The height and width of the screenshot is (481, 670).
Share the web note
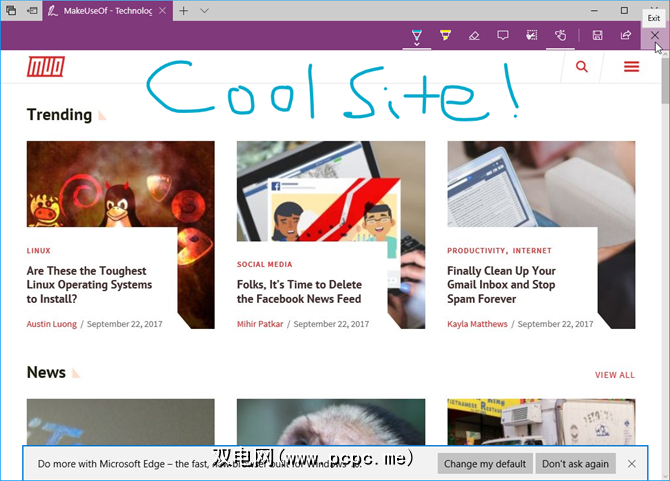tap(626, 35)
